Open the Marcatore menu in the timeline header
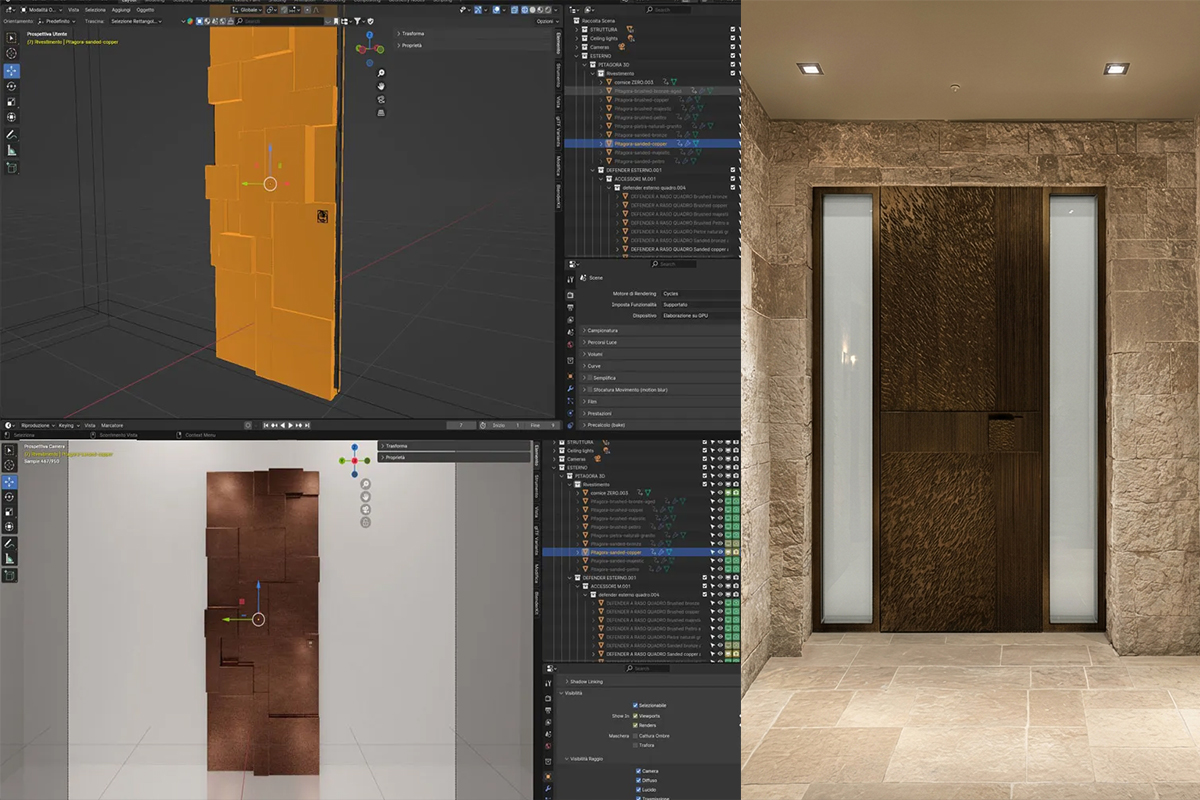Viewport: 1200px width, 800px height. tap(114, 424)
